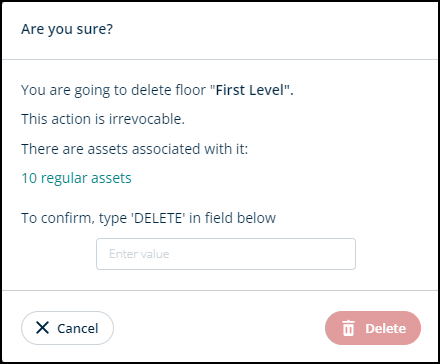Image resolution: width=440 pixels, height=364 pixels.
Task: Click 'This action is irrevocable.' warning text
Action: (x=103, y=119)
